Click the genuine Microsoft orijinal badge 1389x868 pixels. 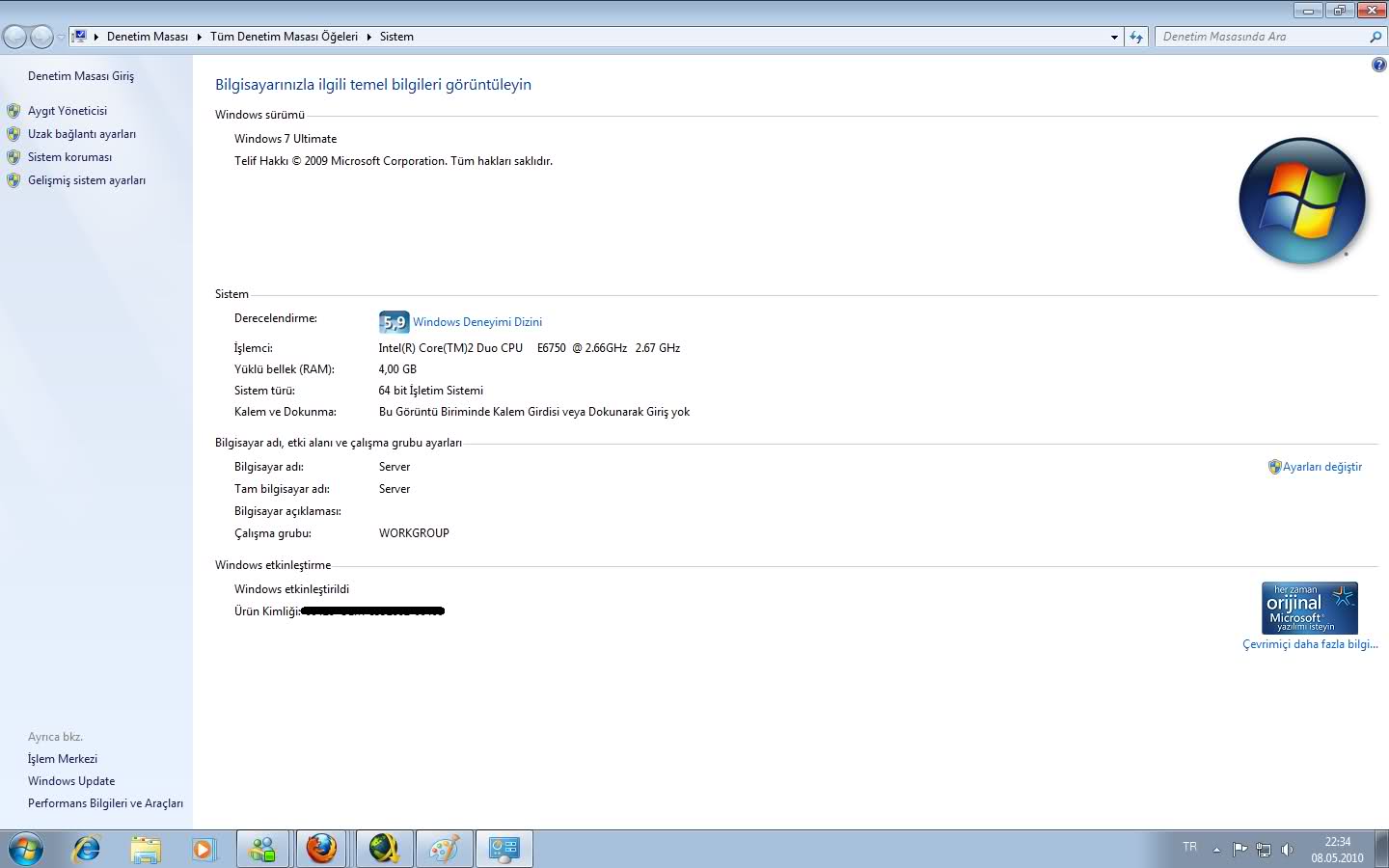coord(1310,608)
